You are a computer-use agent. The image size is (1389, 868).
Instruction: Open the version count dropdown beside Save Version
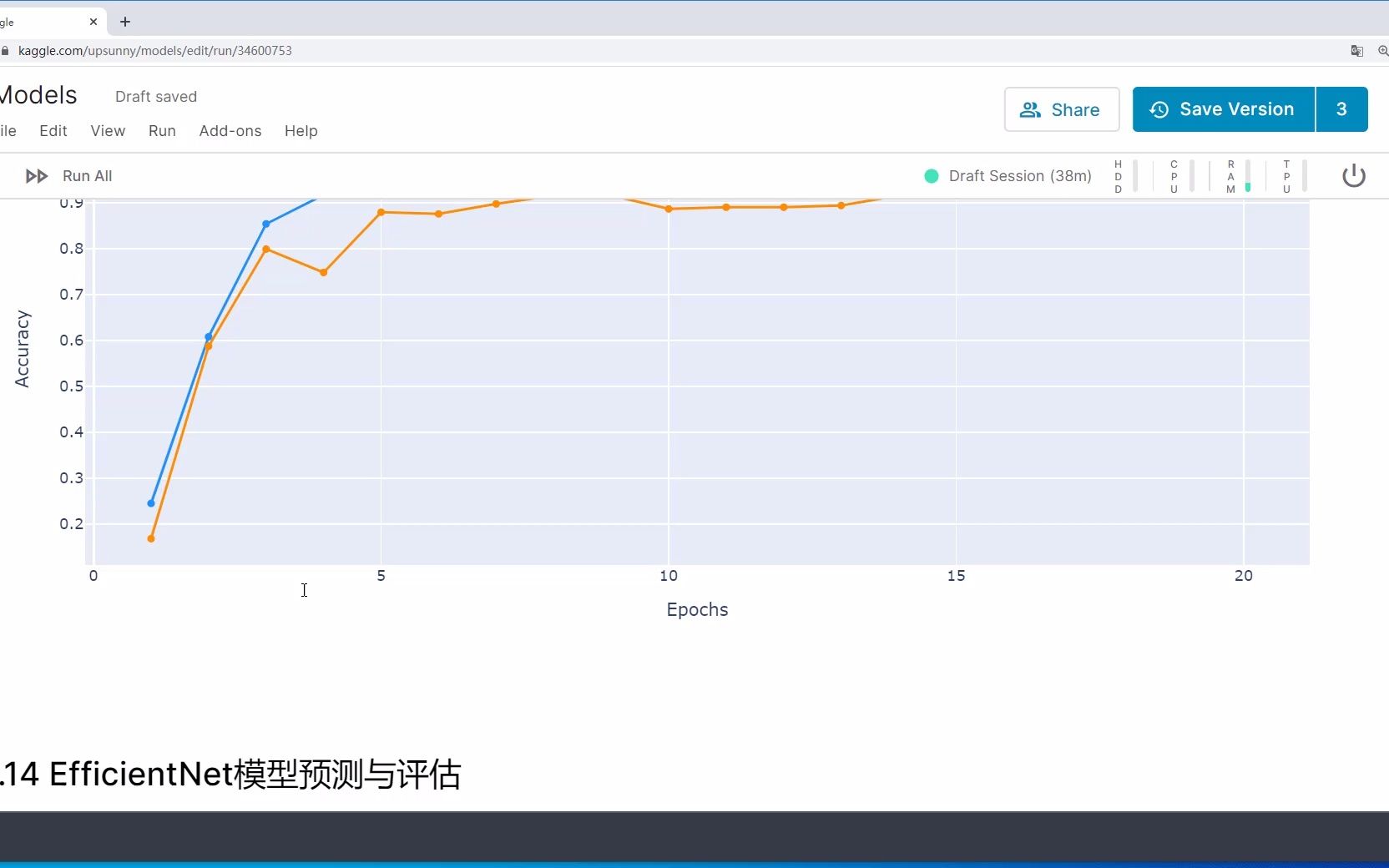click(x=1342, y=109)
